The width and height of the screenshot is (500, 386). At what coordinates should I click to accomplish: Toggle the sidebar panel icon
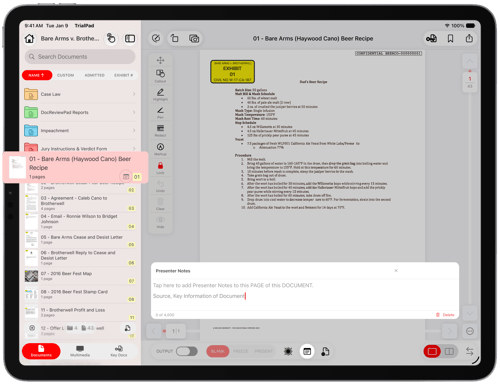(130, 39)
